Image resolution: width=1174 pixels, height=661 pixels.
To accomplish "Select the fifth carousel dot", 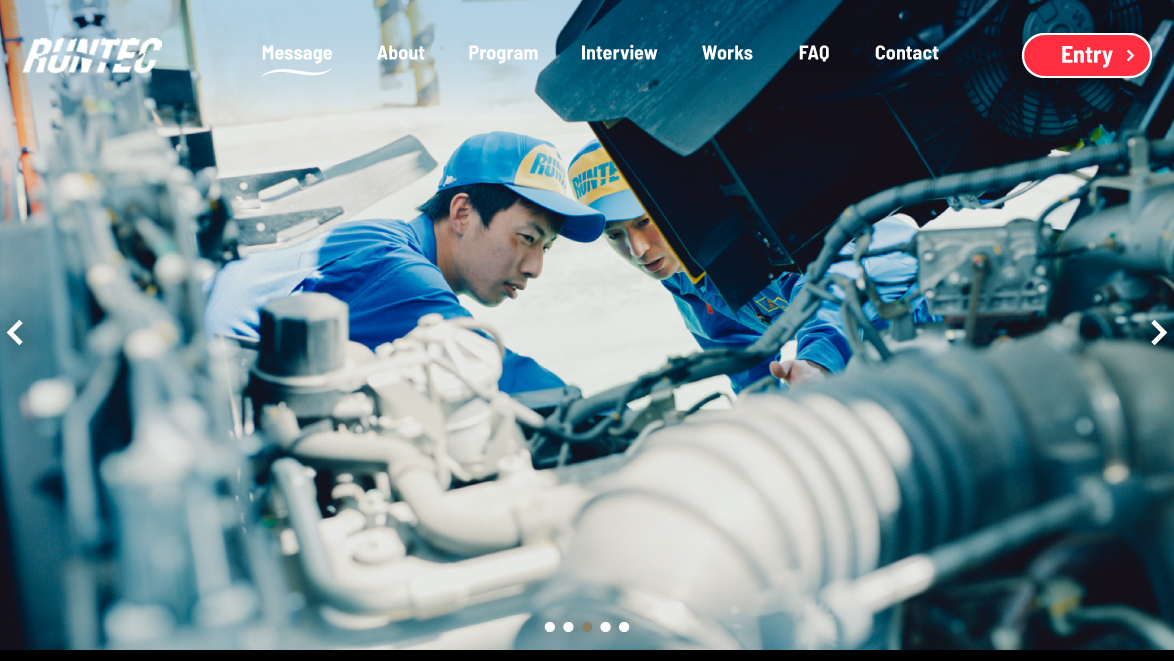I will click(624, 627).
